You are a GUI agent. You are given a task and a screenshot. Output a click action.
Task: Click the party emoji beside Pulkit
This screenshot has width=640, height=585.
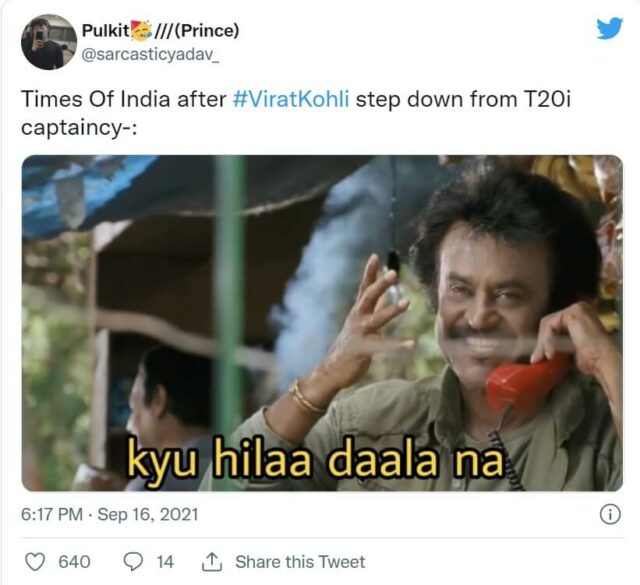coord(140,31)
